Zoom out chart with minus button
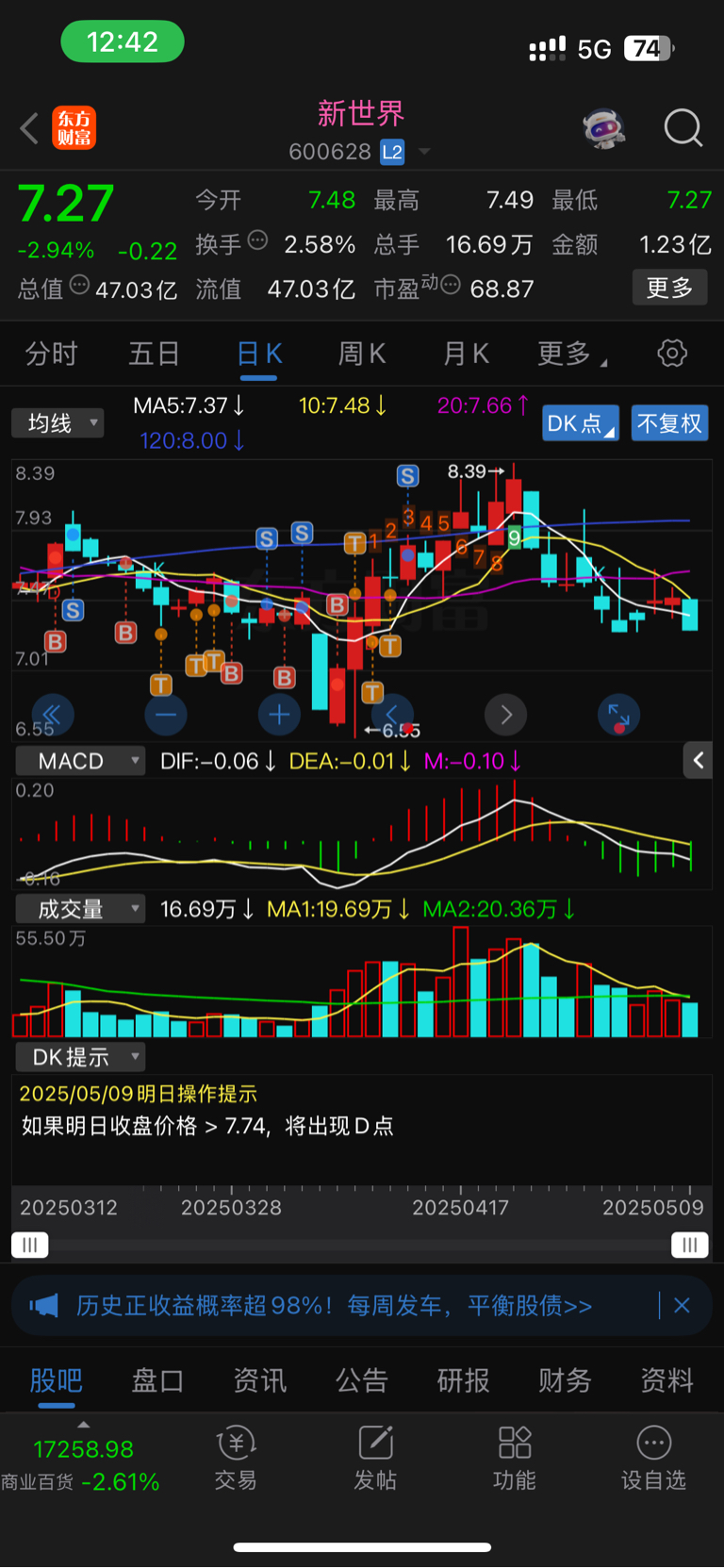 click(166, 715)
